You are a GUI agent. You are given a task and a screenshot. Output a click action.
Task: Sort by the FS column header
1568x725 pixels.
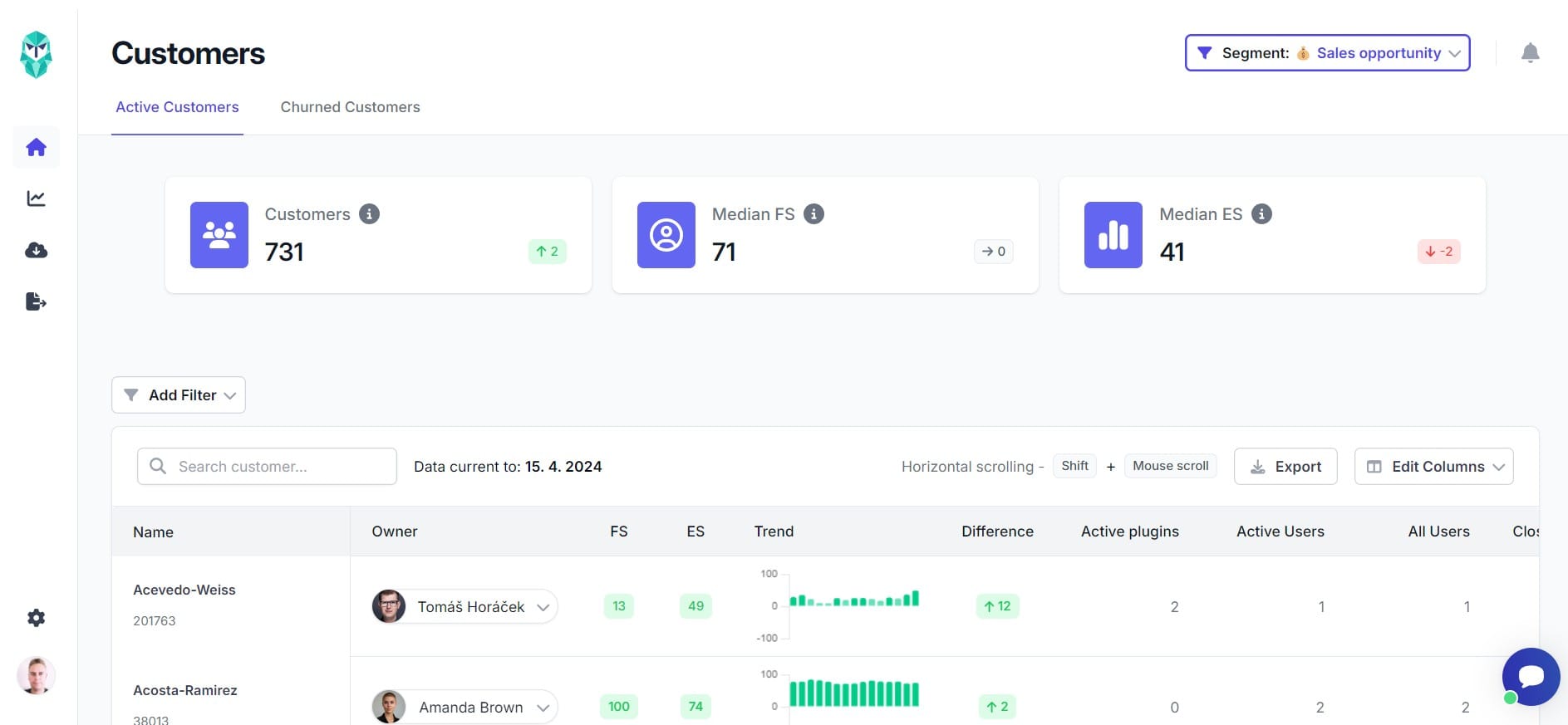click(619, 532)
